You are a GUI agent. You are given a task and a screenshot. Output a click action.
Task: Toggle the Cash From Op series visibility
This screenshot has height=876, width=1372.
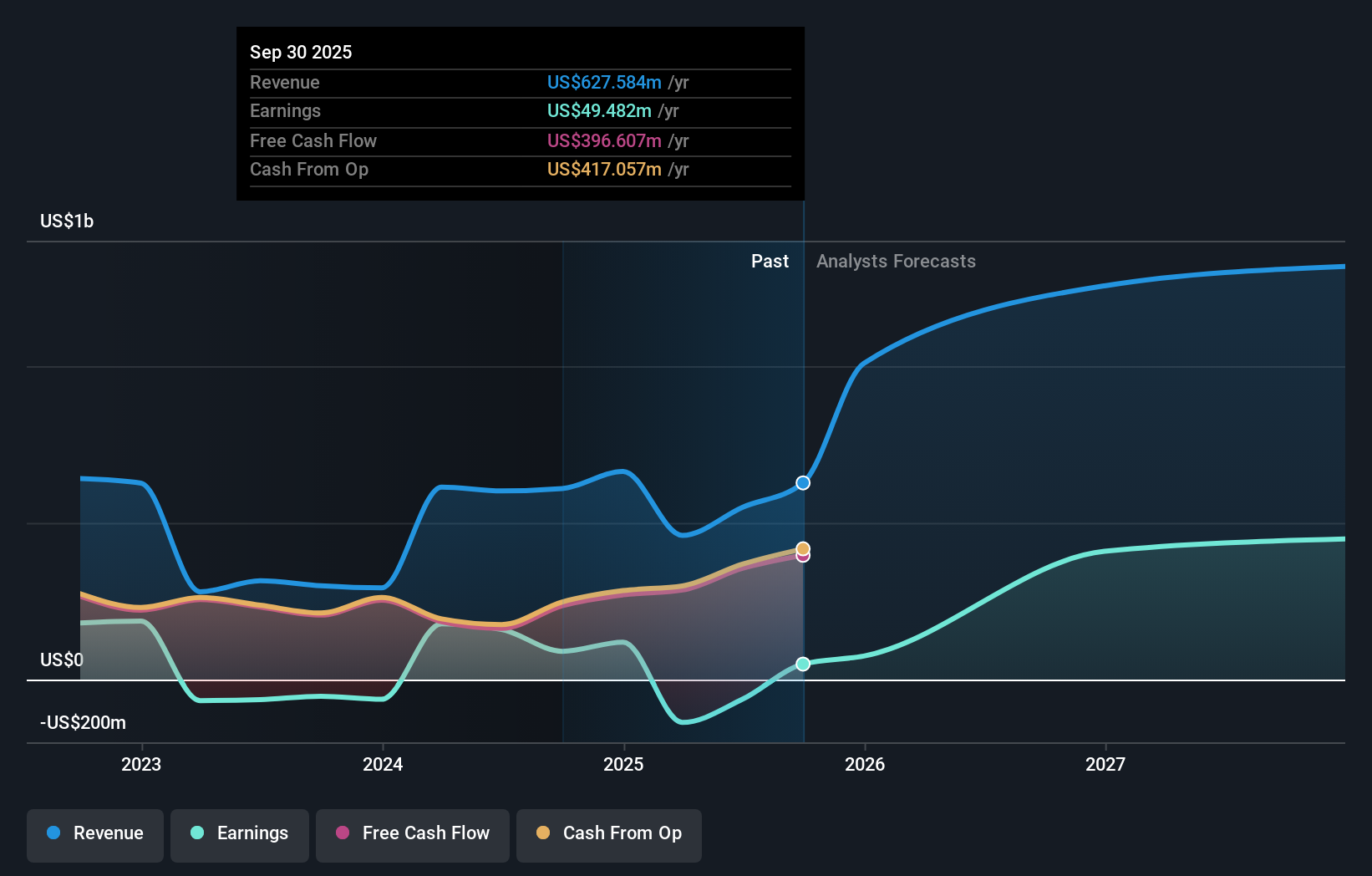[x=608, y=833]
